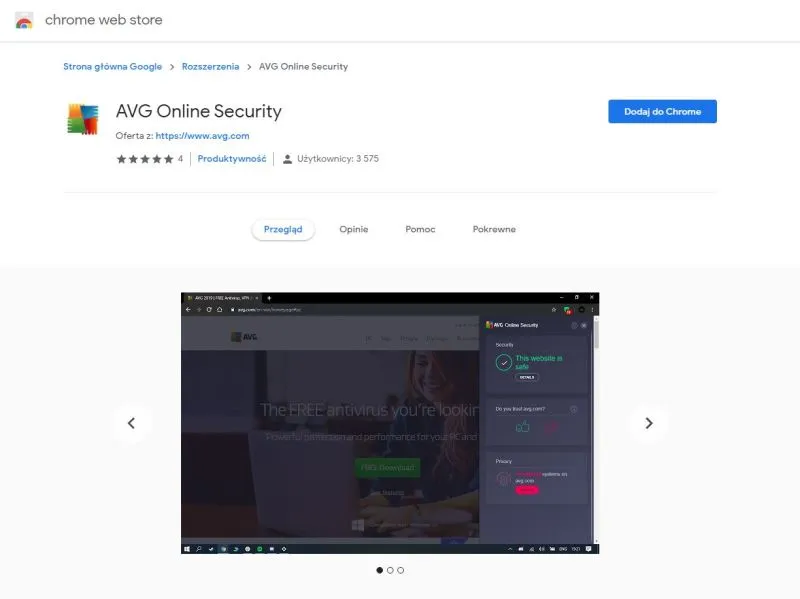This screenshot has height=599, width=800.
Task: Open the Produktywność category link
Action: click(231, 159)
